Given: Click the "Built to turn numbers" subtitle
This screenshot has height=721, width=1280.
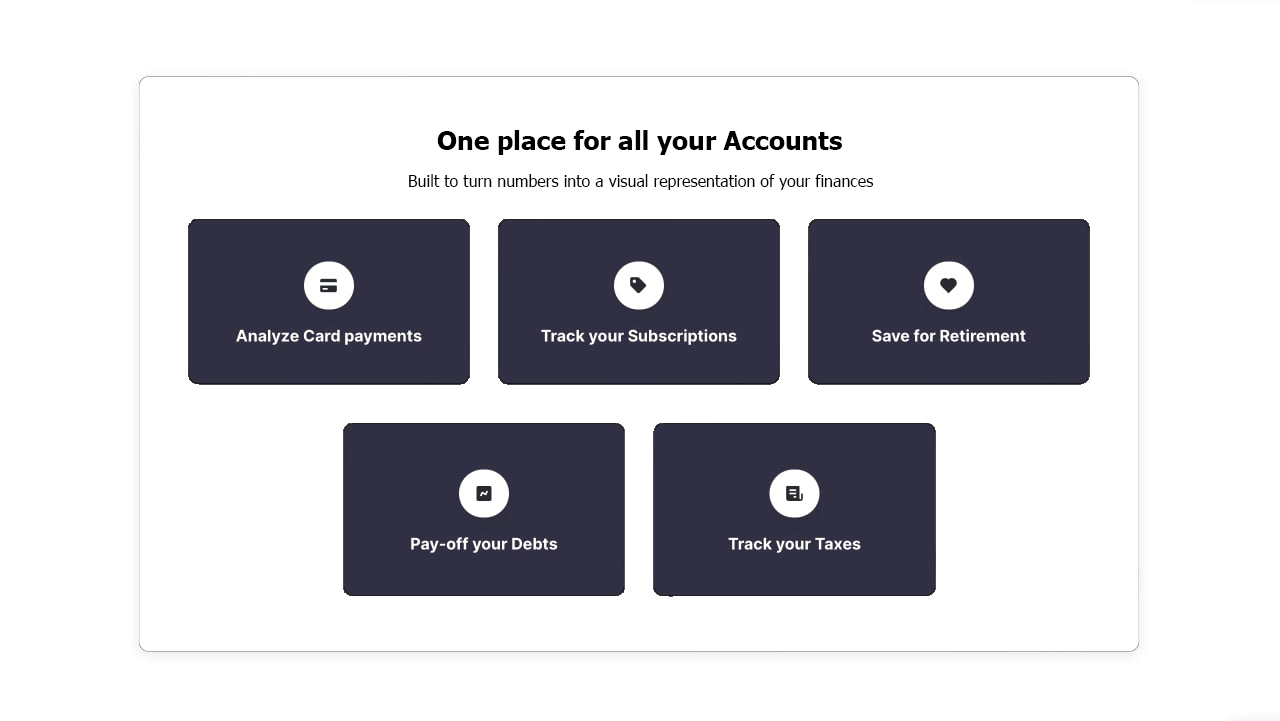Looking at the screenshot, I should (x=640, y=181).
